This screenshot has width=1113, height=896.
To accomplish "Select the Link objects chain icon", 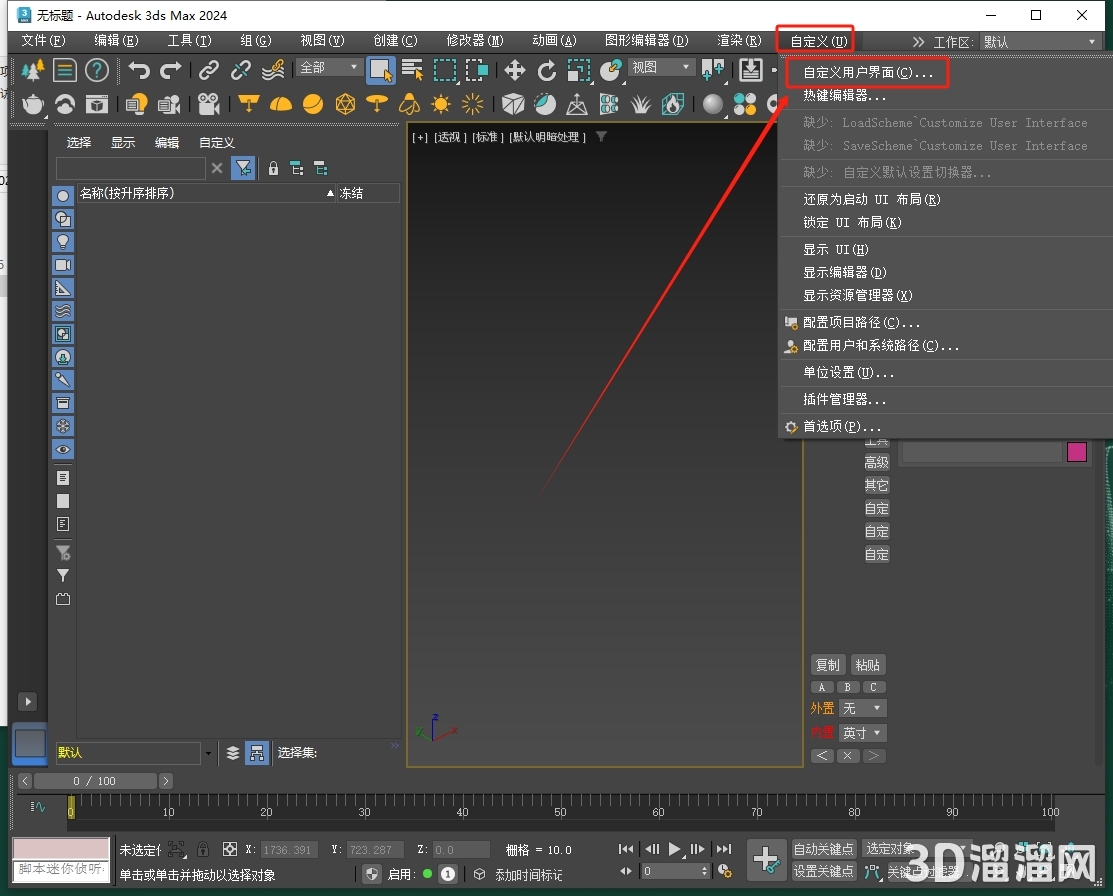I will [208, 70].
